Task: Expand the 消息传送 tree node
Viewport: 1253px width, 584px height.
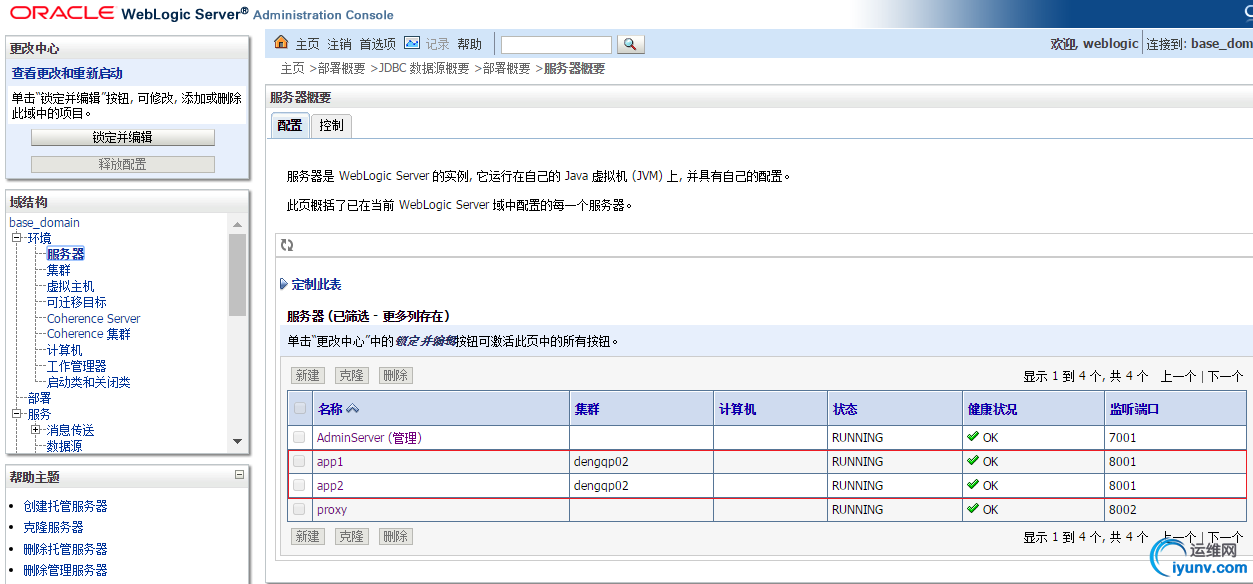Action: [x=35, y=430]
